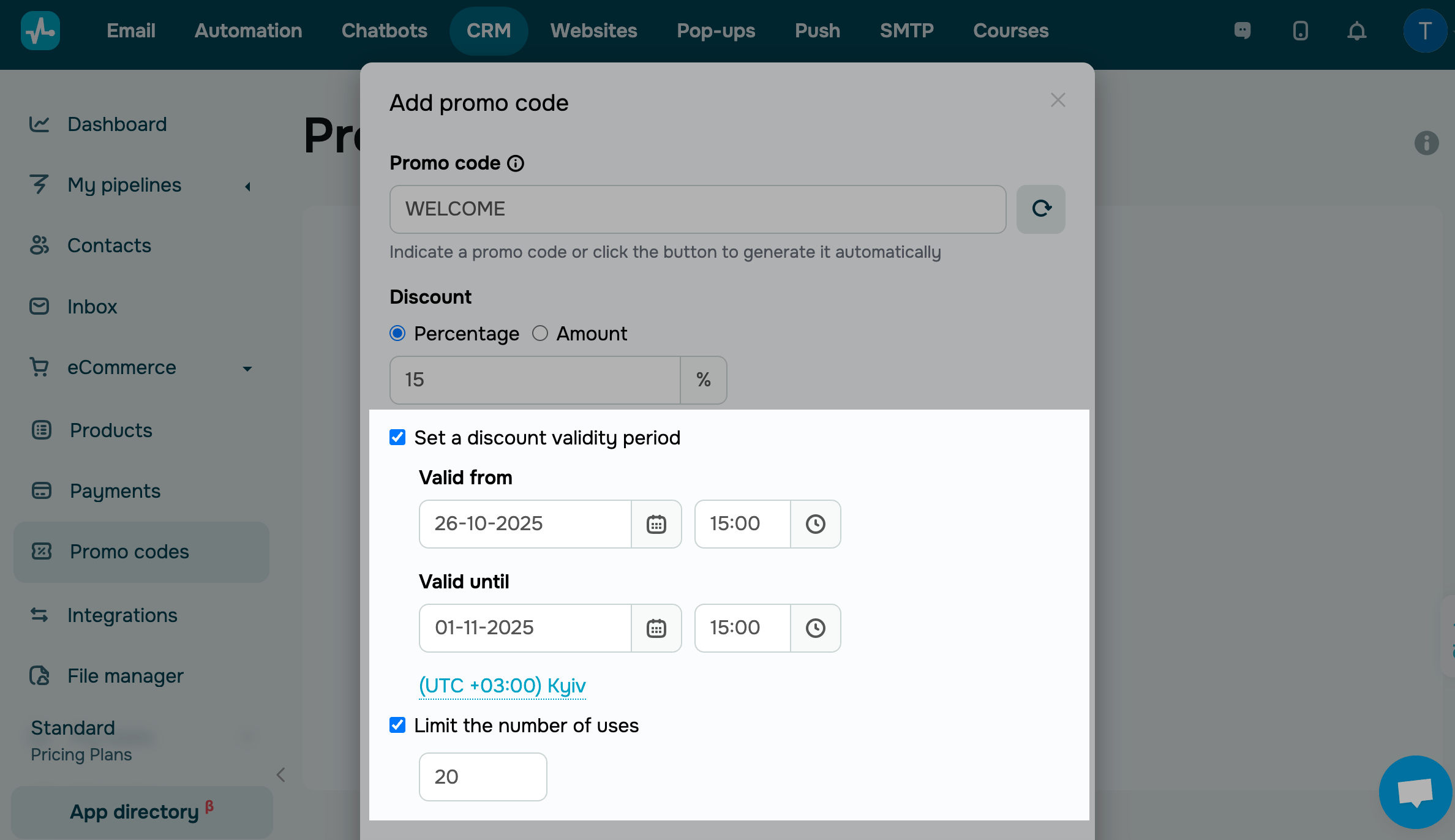Uncheck Set a discount validity period
Viewport: 1455px width, 840px height.
pos(397,437)
